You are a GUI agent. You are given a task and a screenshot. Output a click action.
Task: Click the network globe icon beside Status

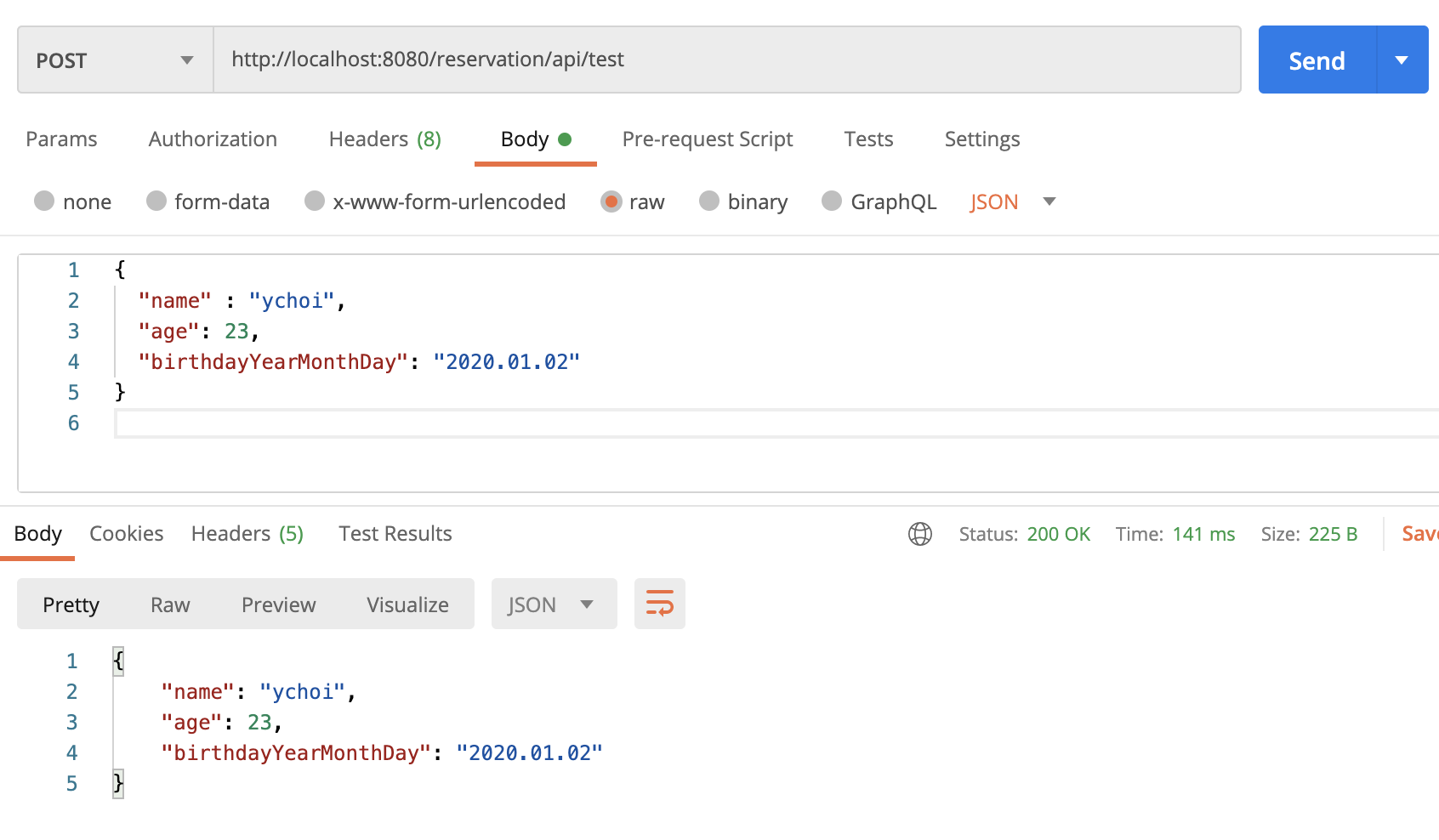[x=920, y=534]
